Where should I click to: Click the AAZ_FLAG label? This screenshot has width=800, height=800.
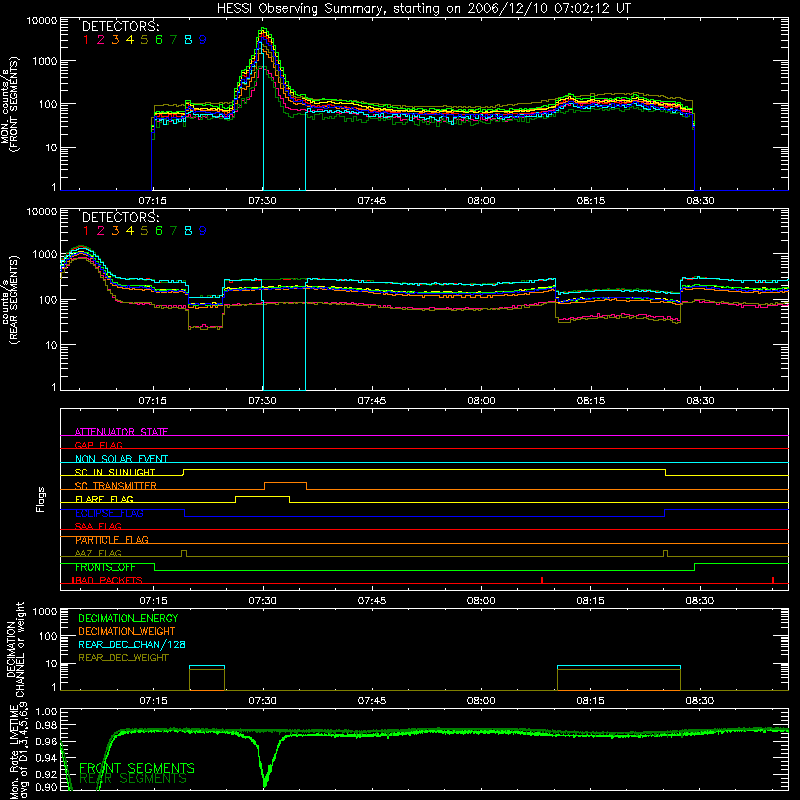tap(98, 553)
